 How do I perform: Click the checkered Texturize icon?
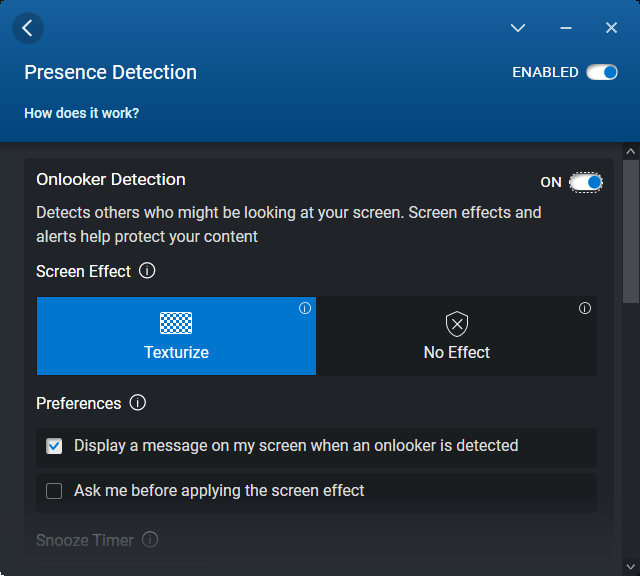click(176, 323)
